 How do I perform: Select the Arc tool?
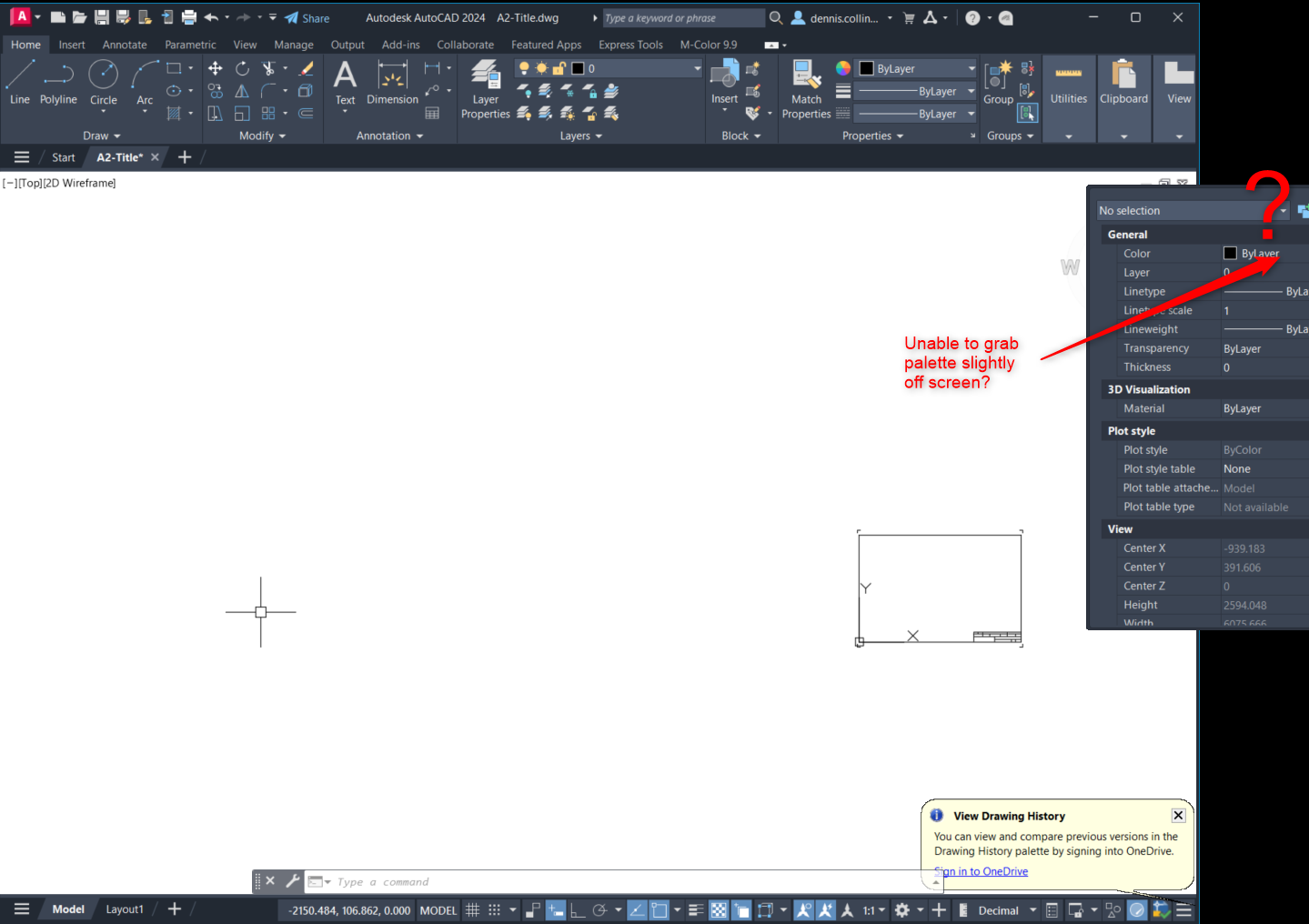(142, 82)
